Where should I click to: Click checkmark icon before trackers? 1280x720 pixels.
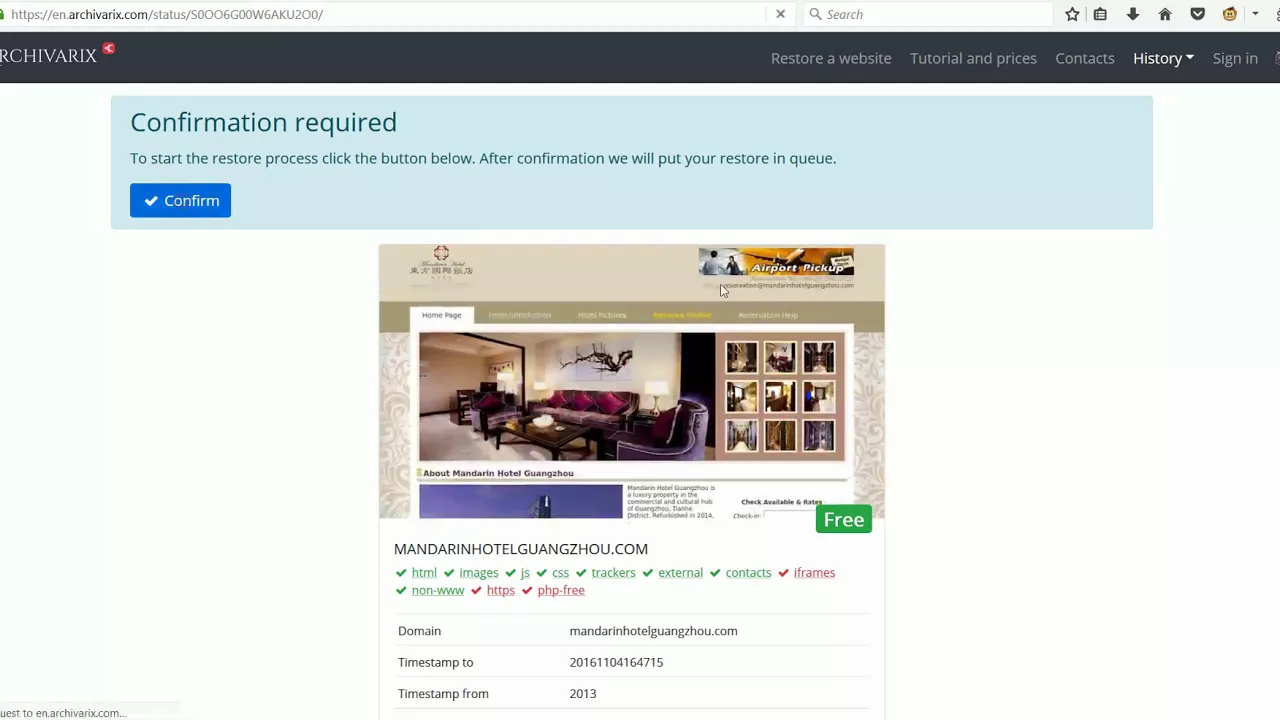581,573
